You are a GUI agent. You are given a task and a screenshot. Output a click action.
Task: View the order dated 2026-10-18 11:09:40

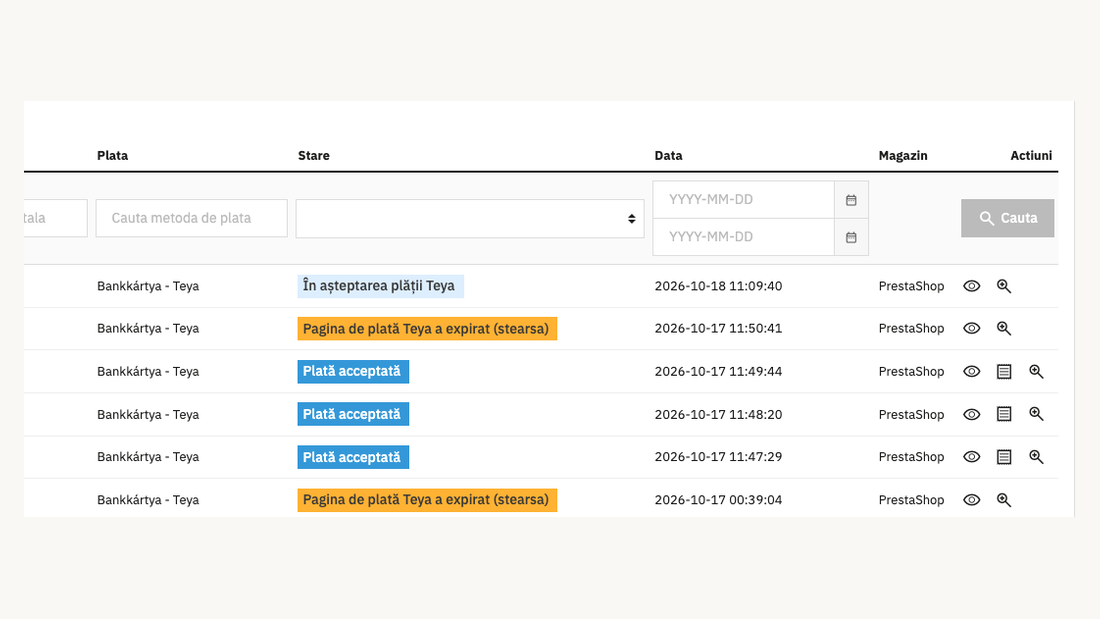[972, 286]
